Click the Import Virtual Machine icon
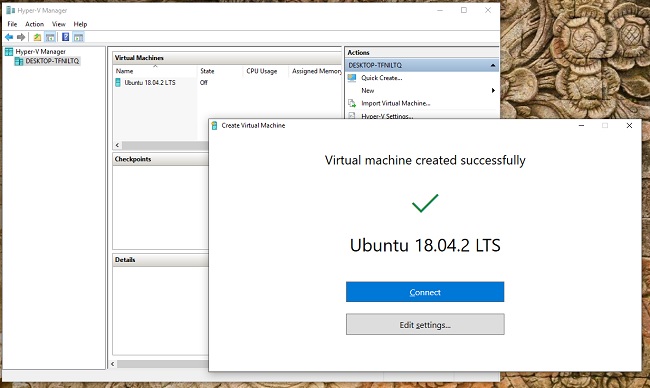 [x=352, y=103]
